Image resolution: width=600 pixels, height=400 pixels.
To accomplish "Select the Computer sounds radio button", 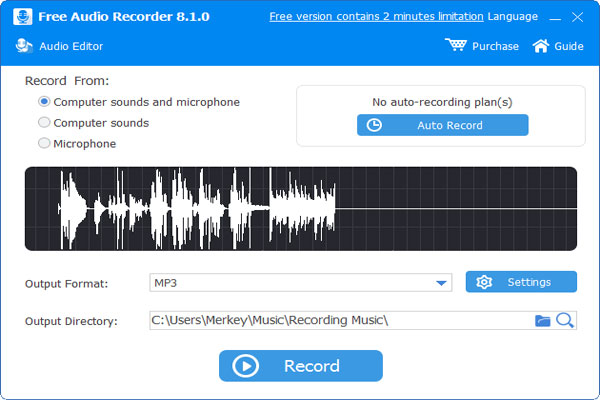I will [x=44, y=123].
